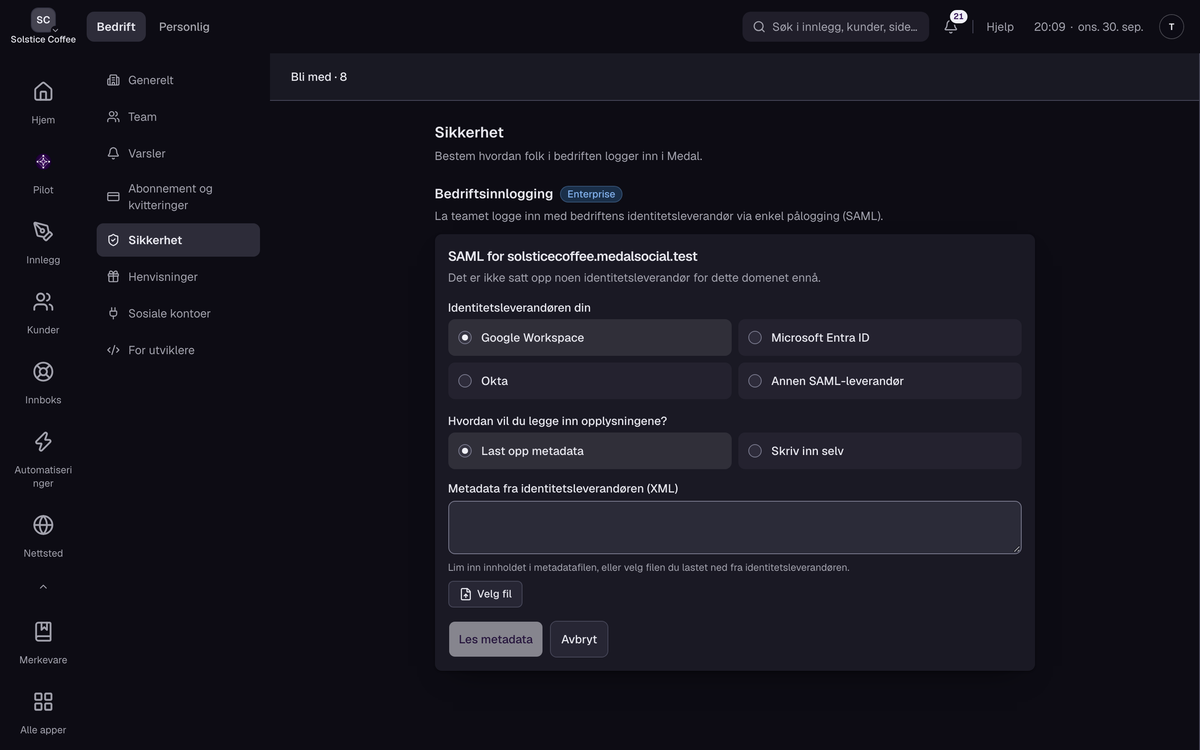Click the user avatar T icon
The height and width of the screenshot is (750, 1200).
pos(1171,27)
